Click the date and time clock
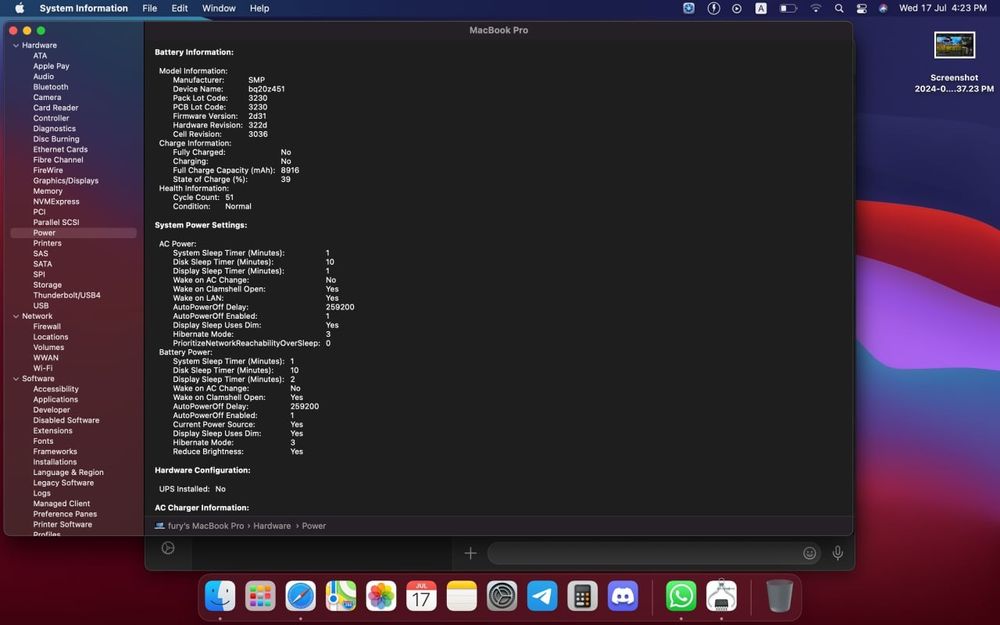Image resolution: width=1000 pixels, height=625 pixels. tap(943, 8)
